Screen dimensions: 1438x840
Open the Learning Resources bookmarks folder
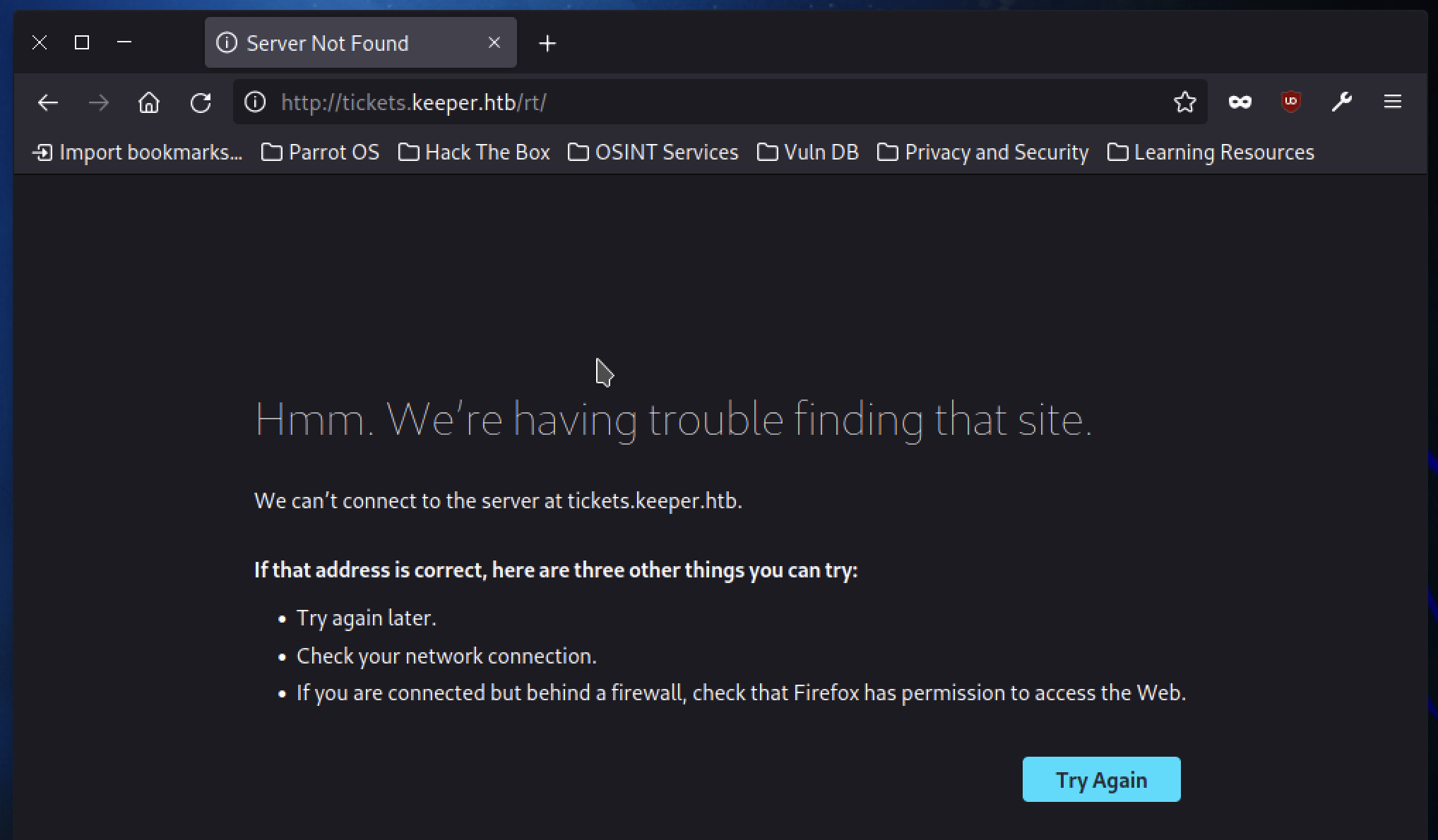click(x=1211, y=152)
